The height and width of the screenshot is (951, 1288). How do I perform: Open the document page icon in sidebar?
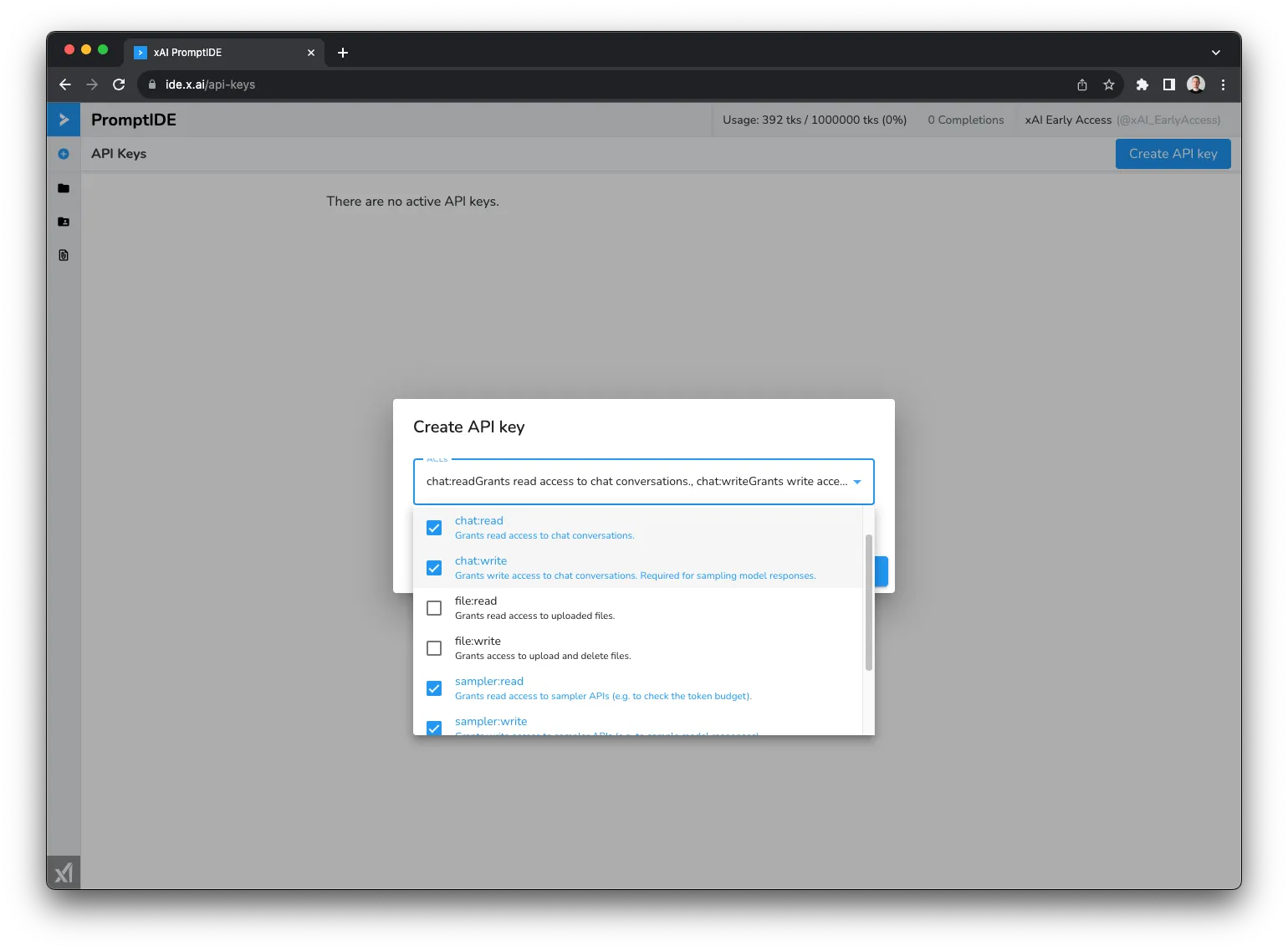pos(64,255)
